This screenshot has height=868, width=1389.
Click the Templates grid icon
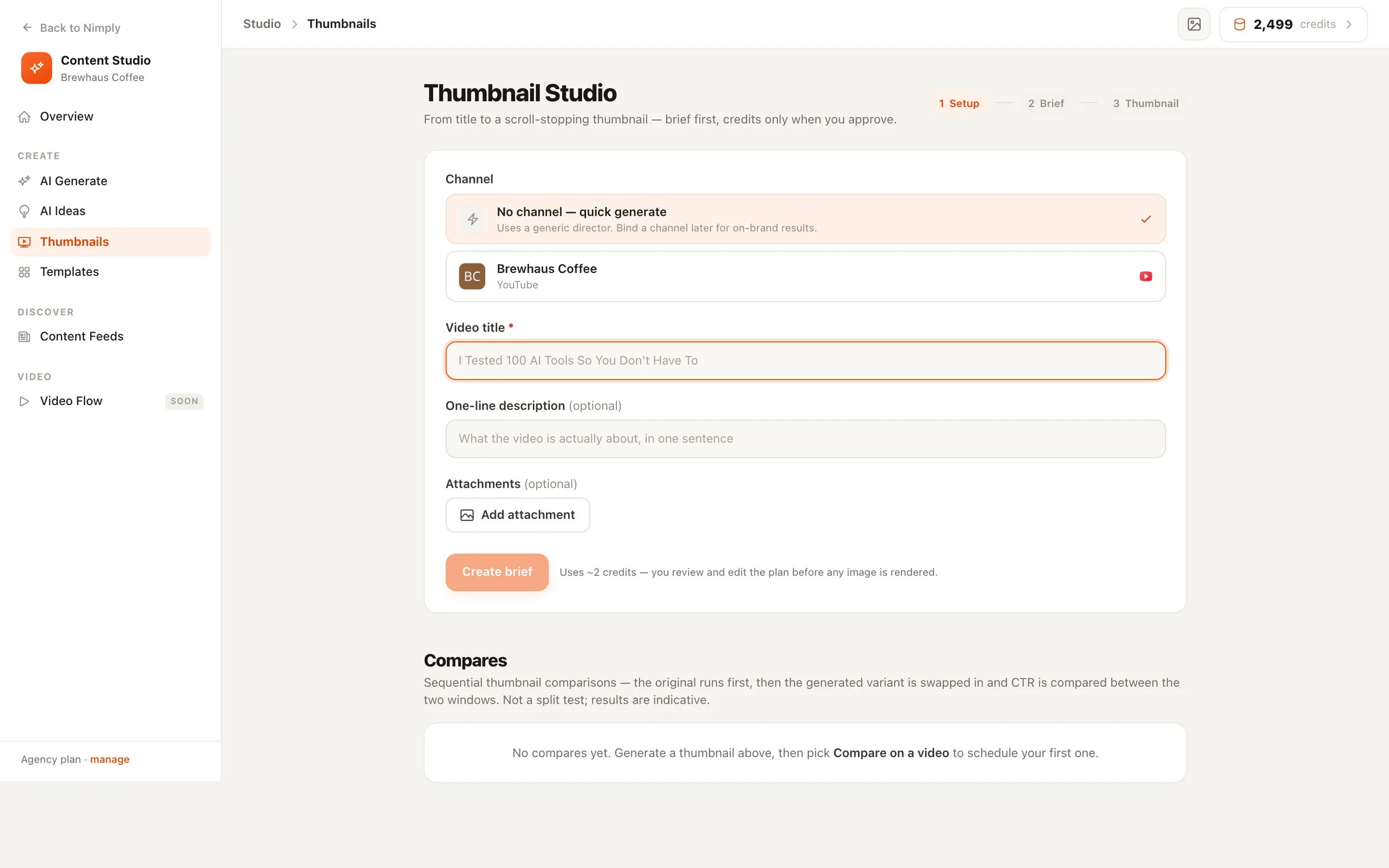tap(24, 272)
